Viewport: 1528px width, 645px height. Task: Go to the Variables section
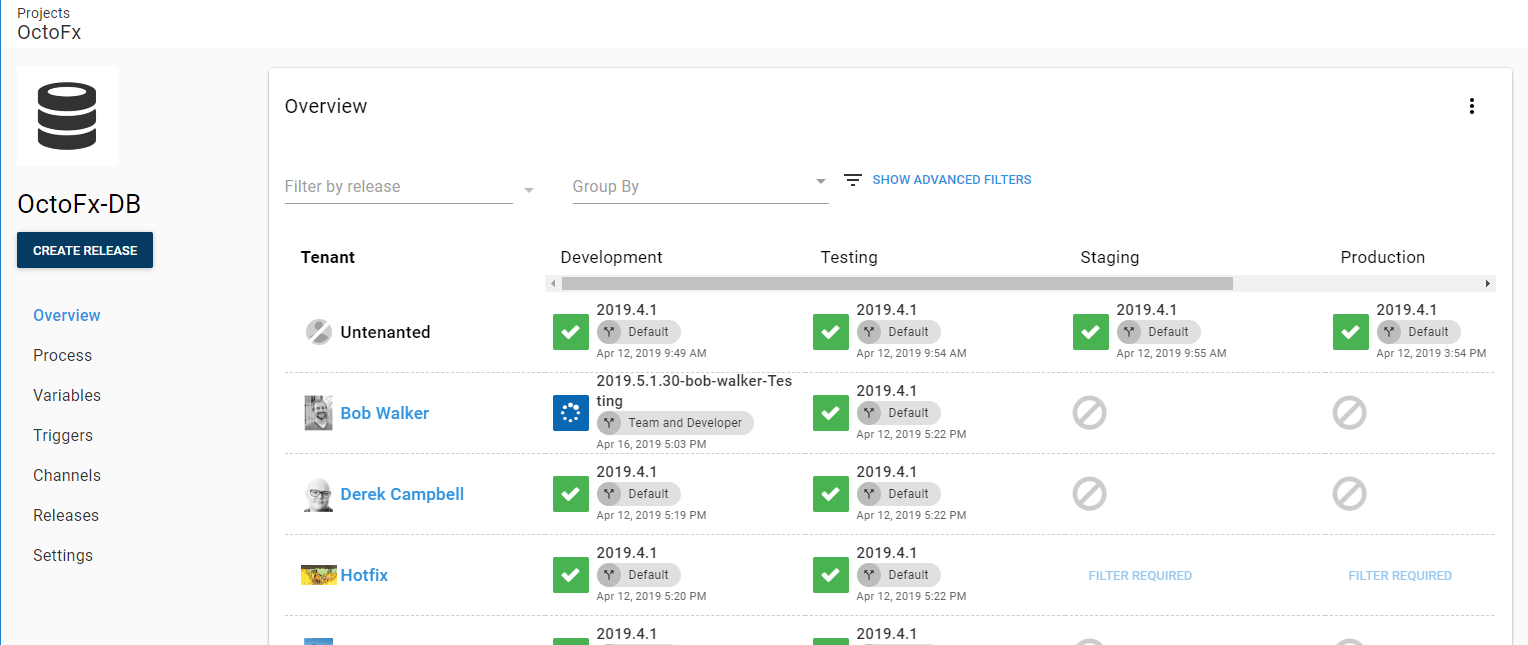click(67, 396)
